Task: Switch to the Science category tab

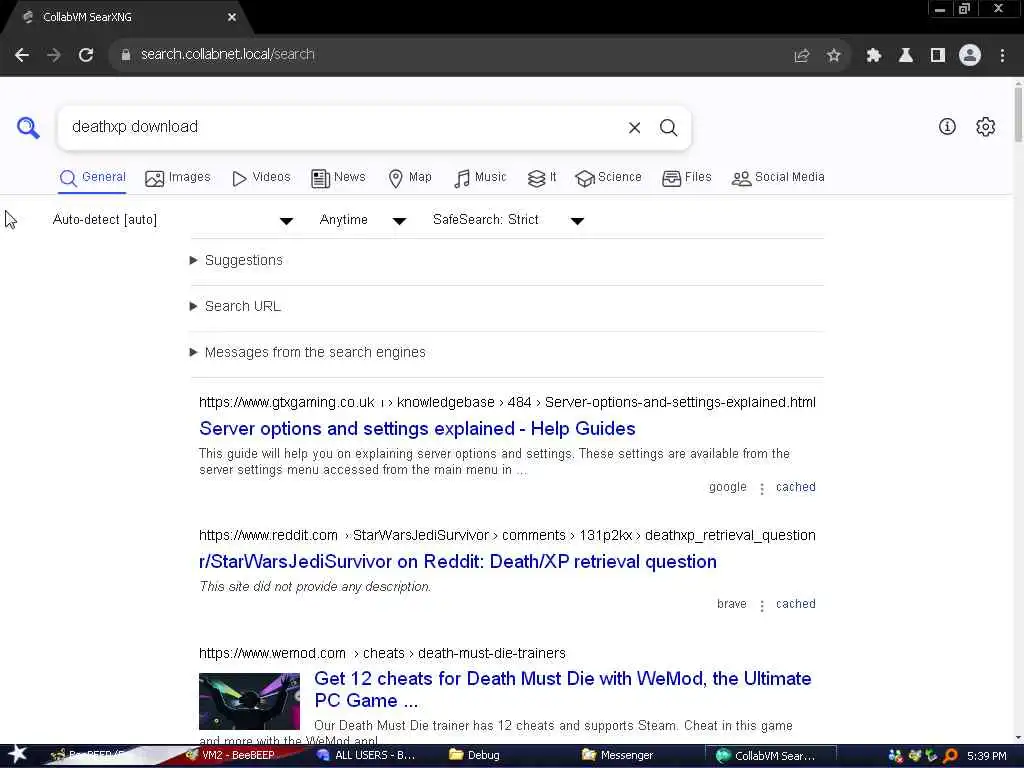Action: click(x=608, y=178)
